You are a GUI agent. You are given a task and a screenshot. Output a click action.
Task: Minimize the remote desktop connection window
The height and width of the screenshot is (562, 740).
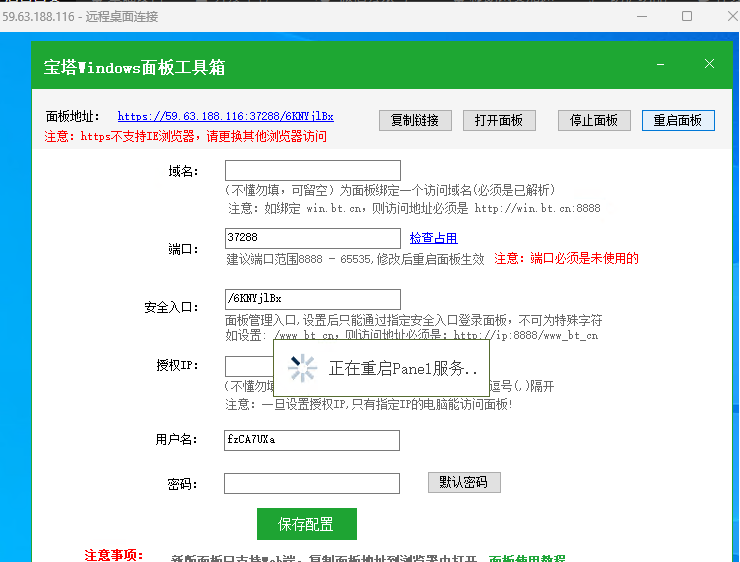(x=641, y=17)
